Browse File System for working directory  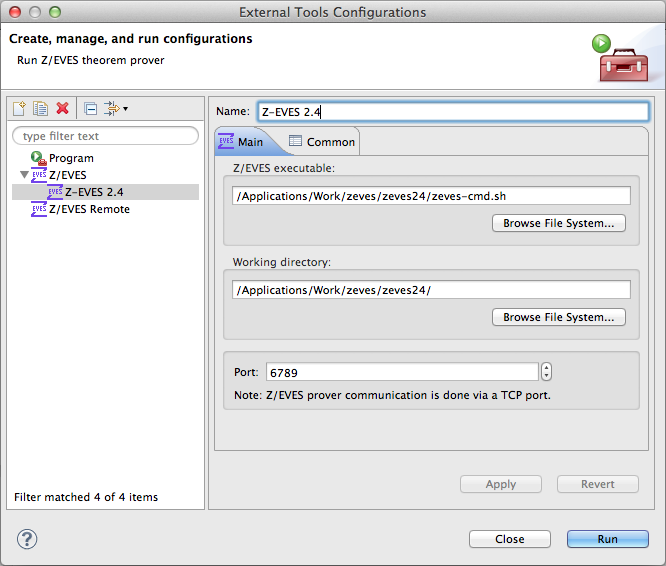click(x=558, y=317)
